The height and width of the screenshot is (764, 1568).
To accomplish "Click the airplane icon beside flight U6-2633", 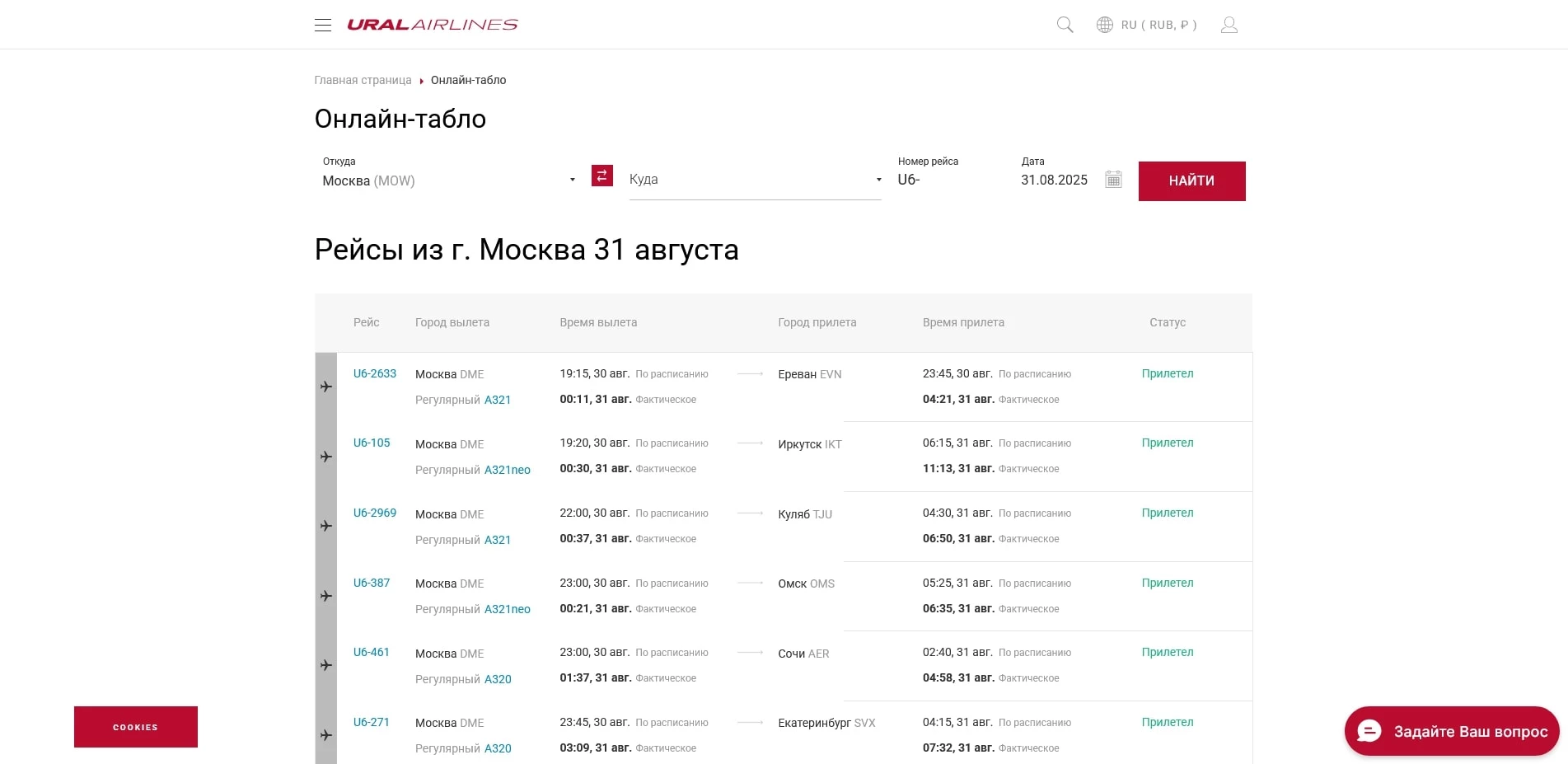I will 327,387.
